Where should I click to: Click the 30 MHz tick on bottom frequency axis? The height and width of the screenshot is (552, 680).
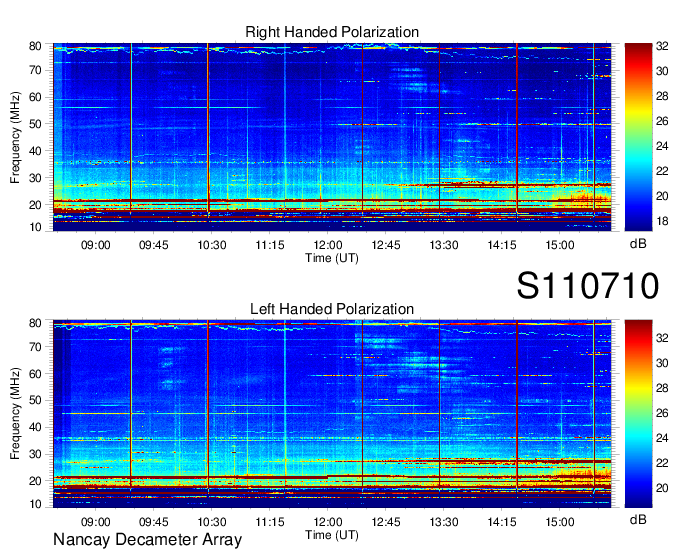35,454
